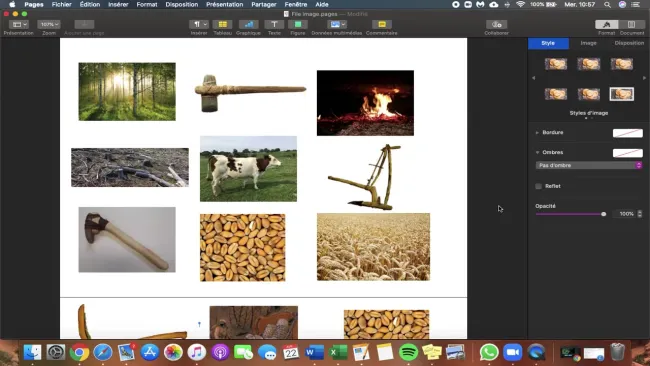Open the Fichier menu
650x366 pixels.
coord(62,5)
